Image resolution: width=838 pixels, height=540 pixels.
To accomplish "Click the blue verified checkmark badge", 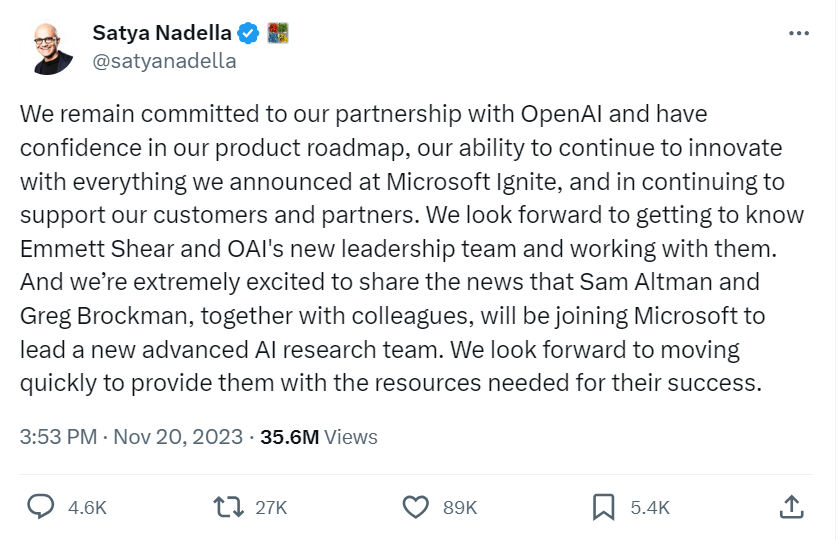I will pyautogui.click(x=249, y=33).
